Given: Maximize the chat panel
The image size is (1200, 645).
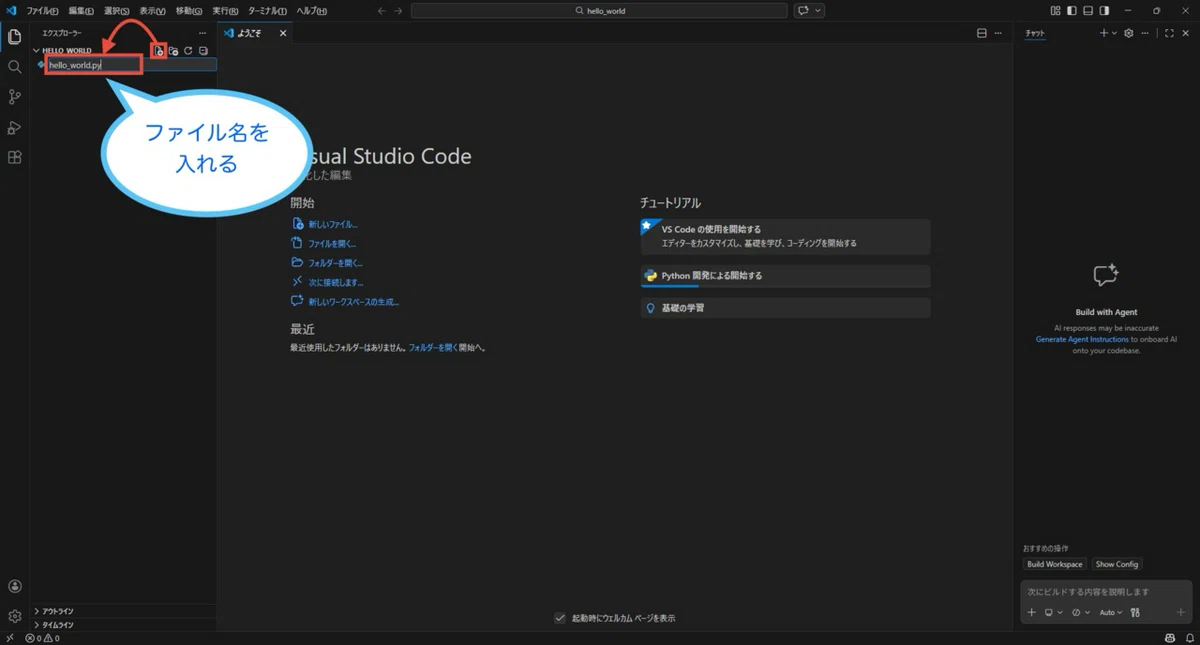Looking at the screenshot, I should pos(1169,33).
